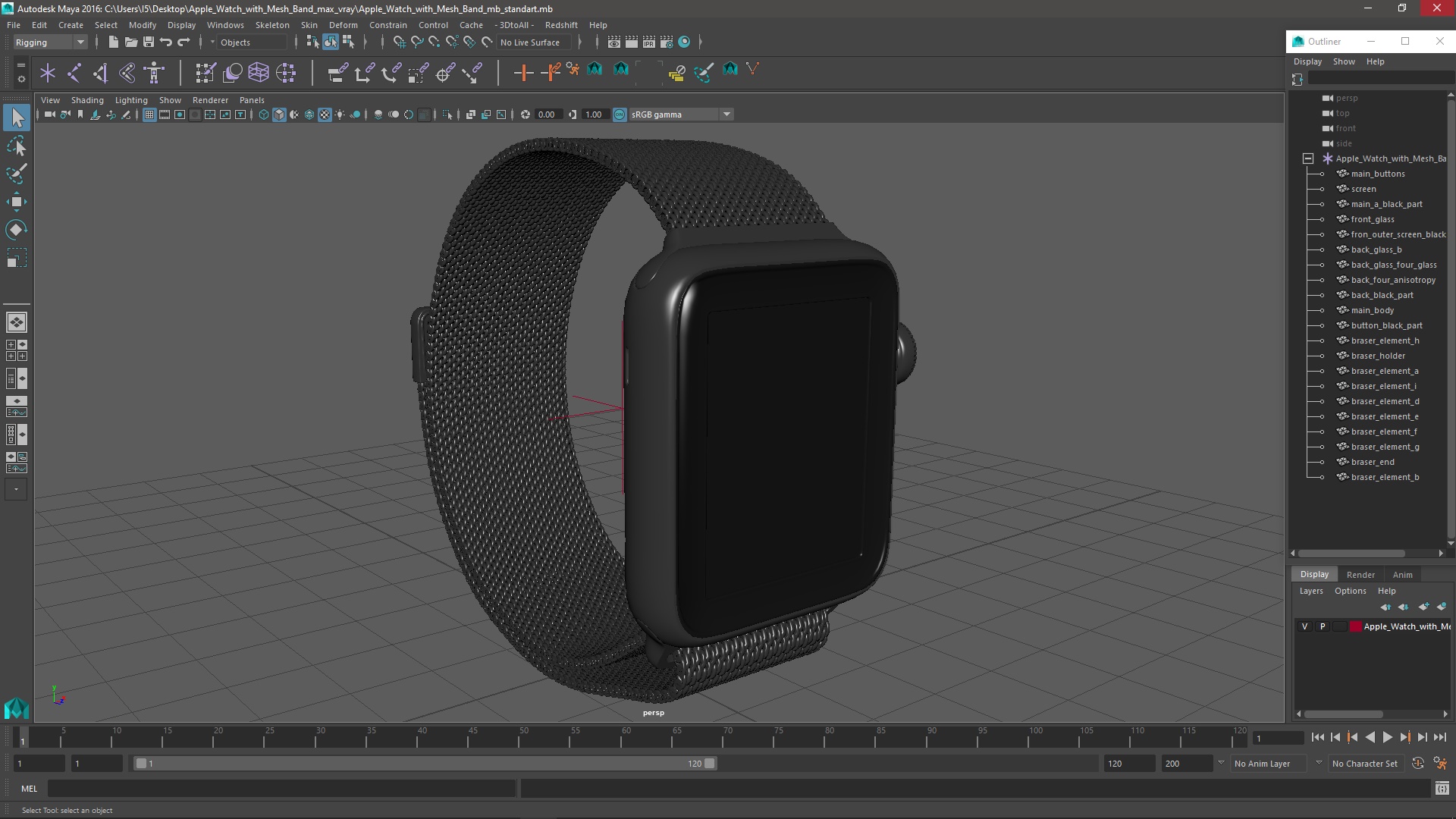Toggle layer visibility V box
Viewport: 1456px width, 819px height.
1304,626
